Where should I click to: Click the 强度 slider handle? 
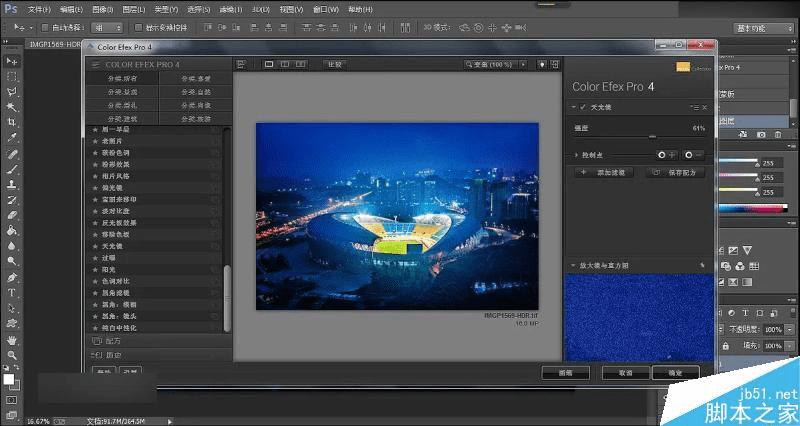point(653,137)
